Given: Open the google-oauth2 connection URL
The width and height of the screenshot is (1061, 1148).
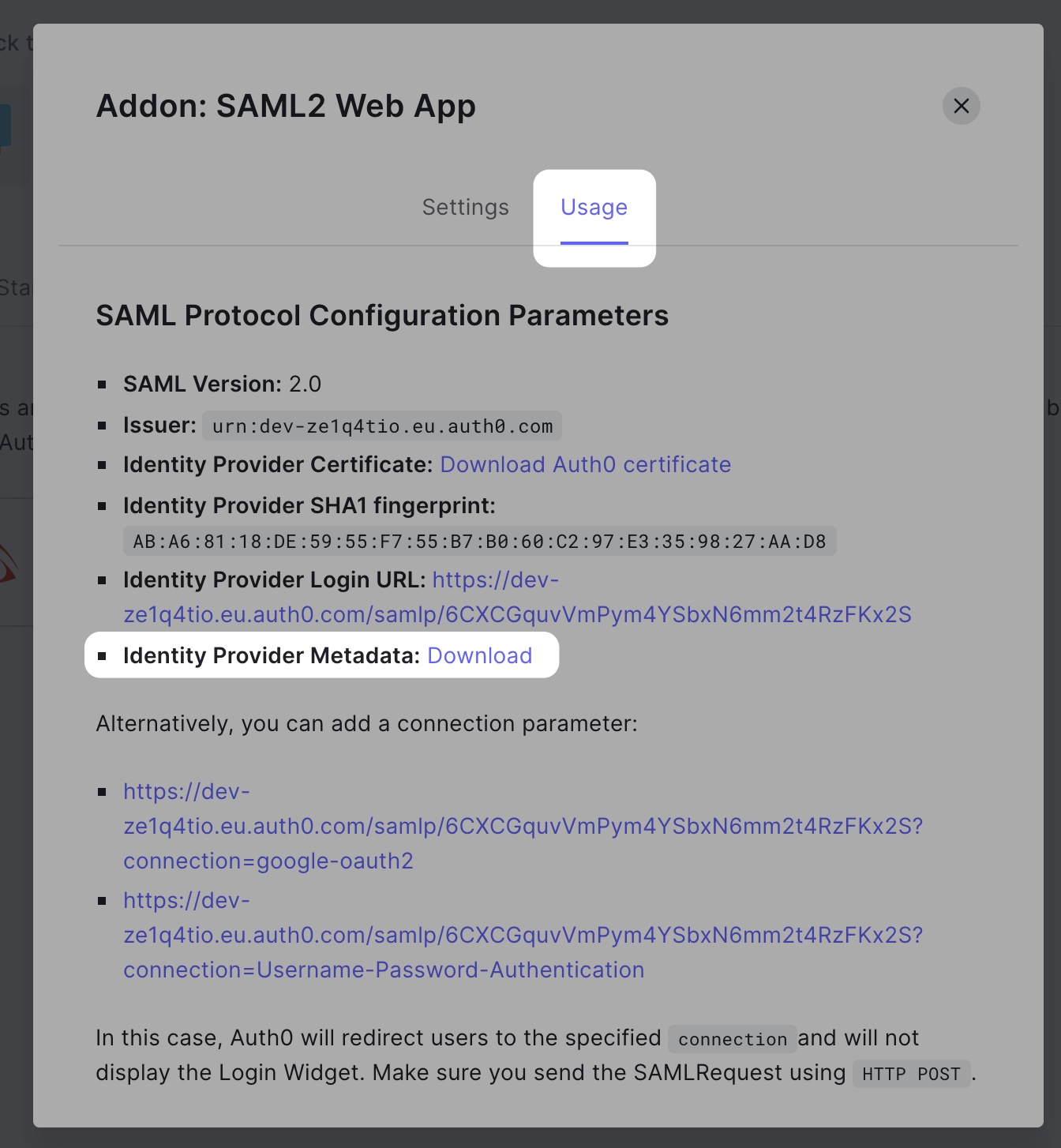Looking at the screenshot, I should point(523,826).
